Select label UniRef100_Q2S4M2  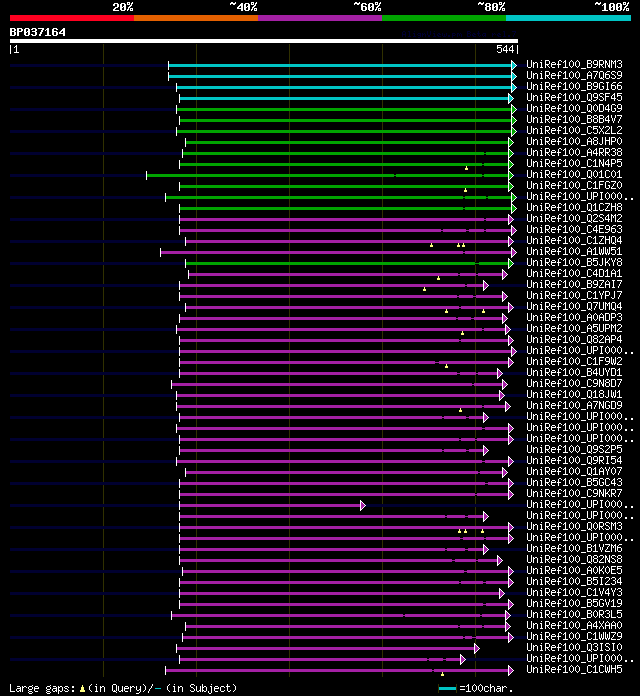(x=574, y=219)
